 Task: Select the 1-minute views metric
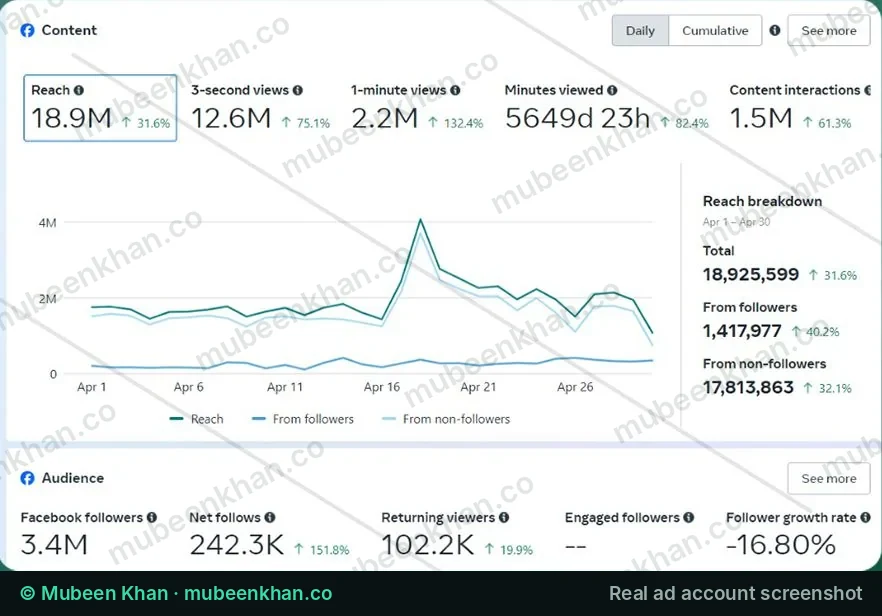pyautogui.click(x=417, y=108)
